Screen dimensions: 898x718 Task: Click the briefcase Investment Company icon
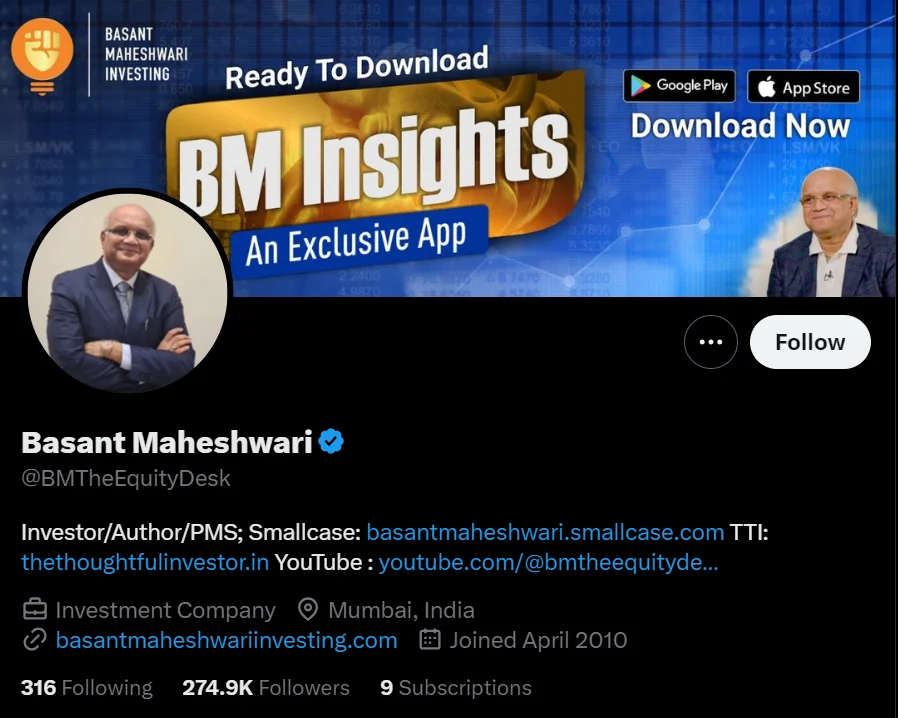[35, 610]
